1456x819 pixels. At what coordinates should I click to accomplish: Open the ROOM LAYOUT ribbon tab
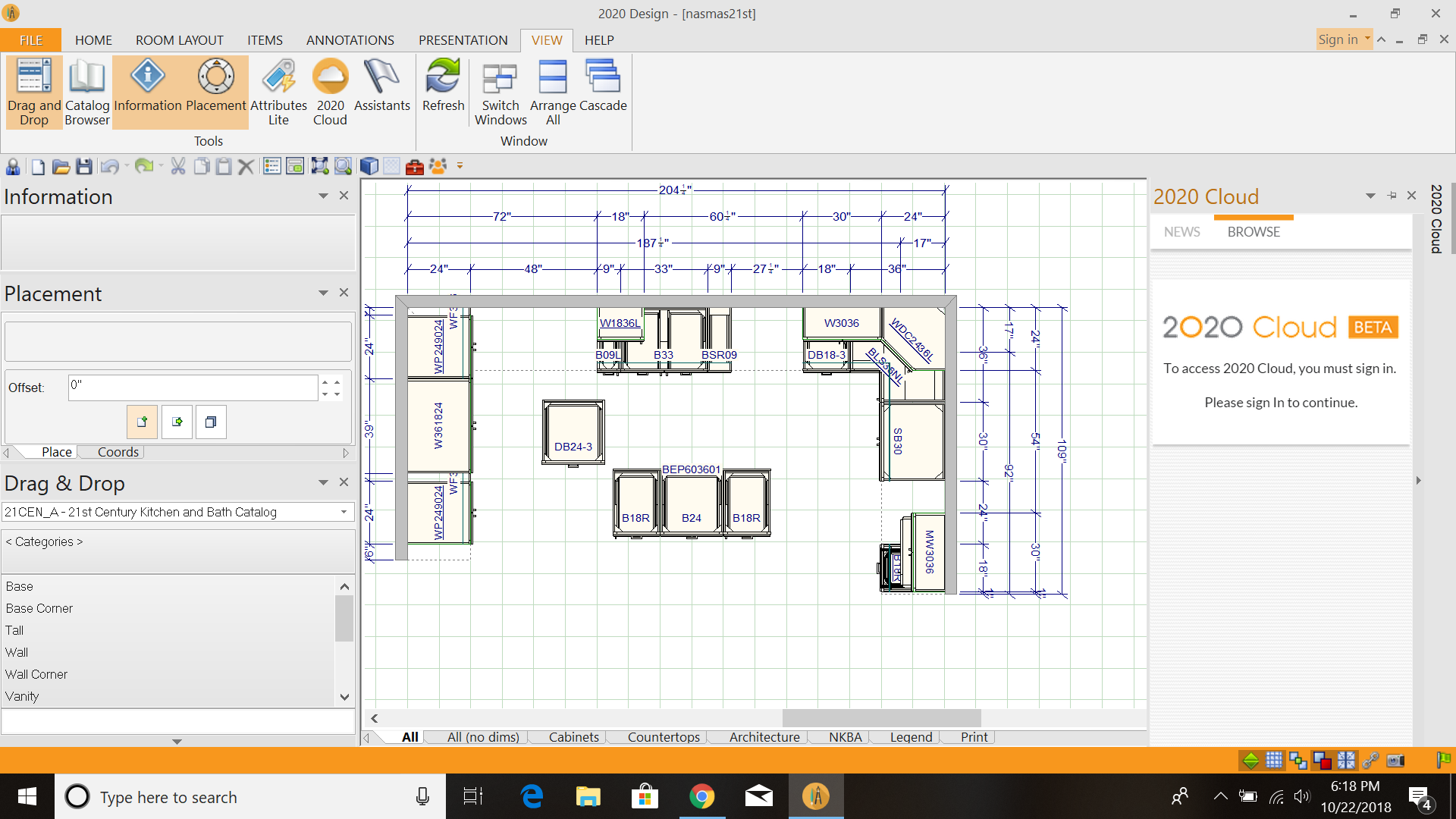pyautogui.click(x=179, y=40)
